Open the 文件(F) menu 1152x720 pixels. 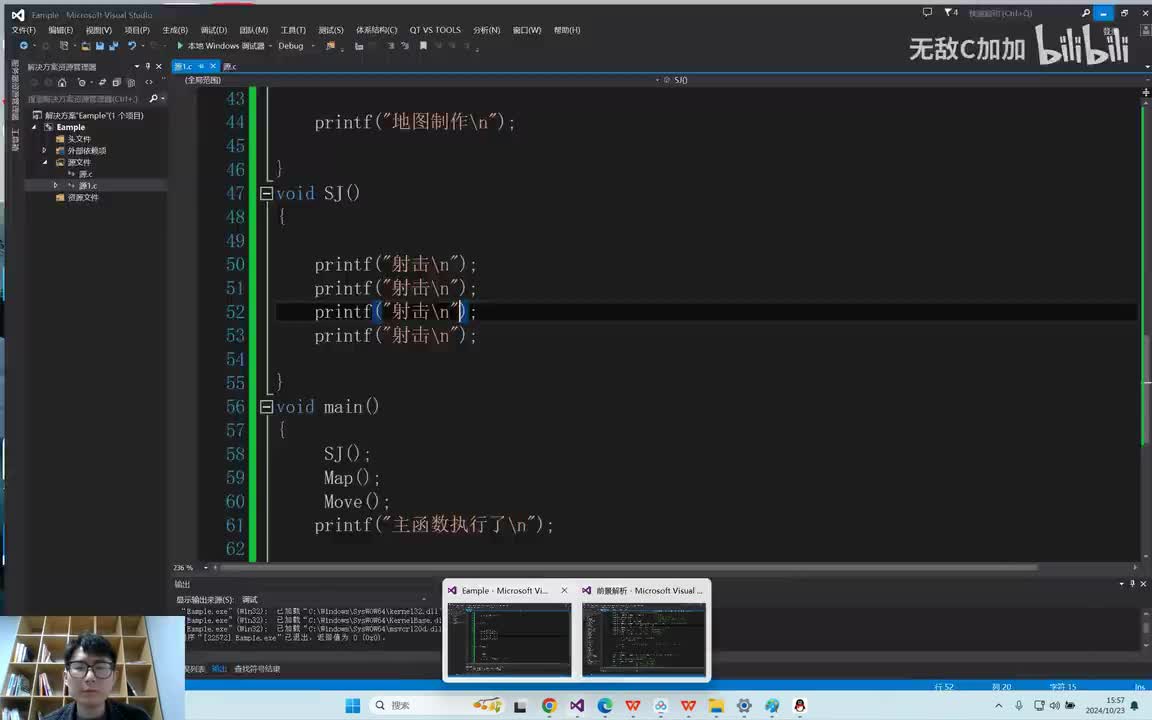click(x=24, y=30)
